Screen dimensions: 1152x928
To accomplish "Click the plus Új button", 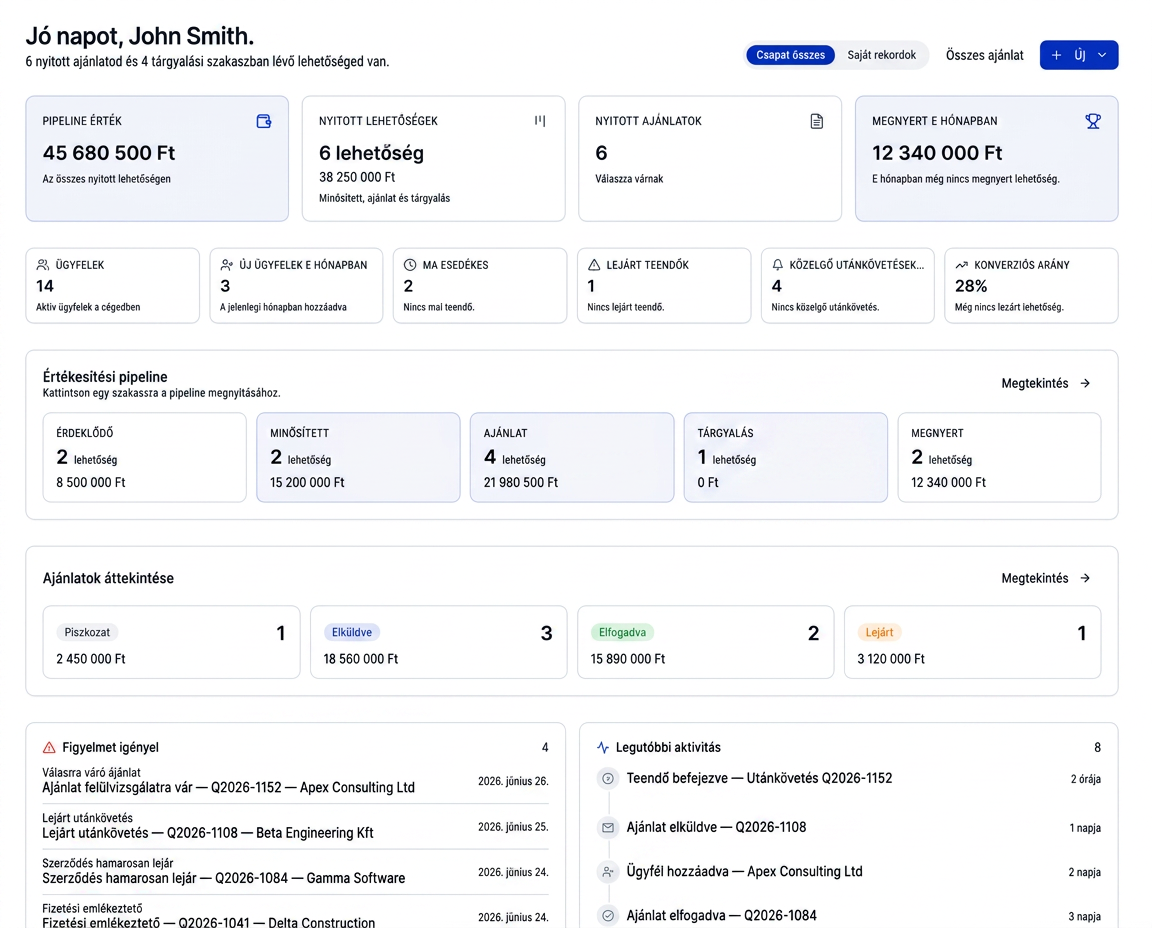I will click(1068, 55).
